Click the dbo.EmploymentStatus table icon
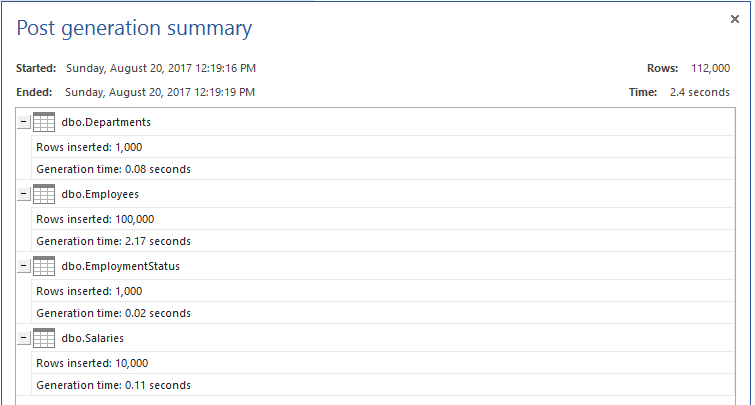Image resolution: width=755 pixels, height=405 pixels. coord(43,267)
